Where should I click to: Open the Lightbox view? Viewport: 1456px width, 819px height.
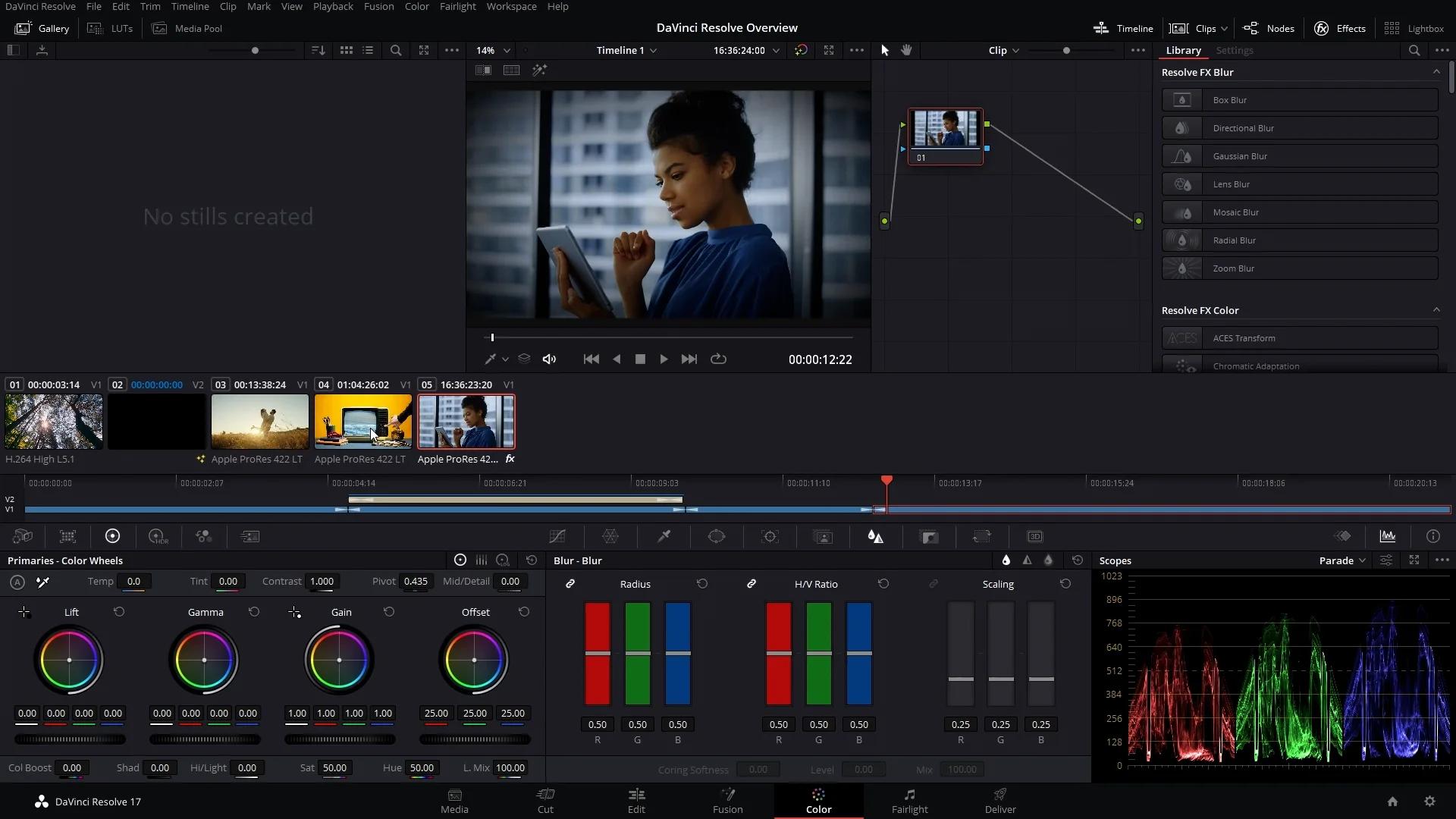point(1414,28)
